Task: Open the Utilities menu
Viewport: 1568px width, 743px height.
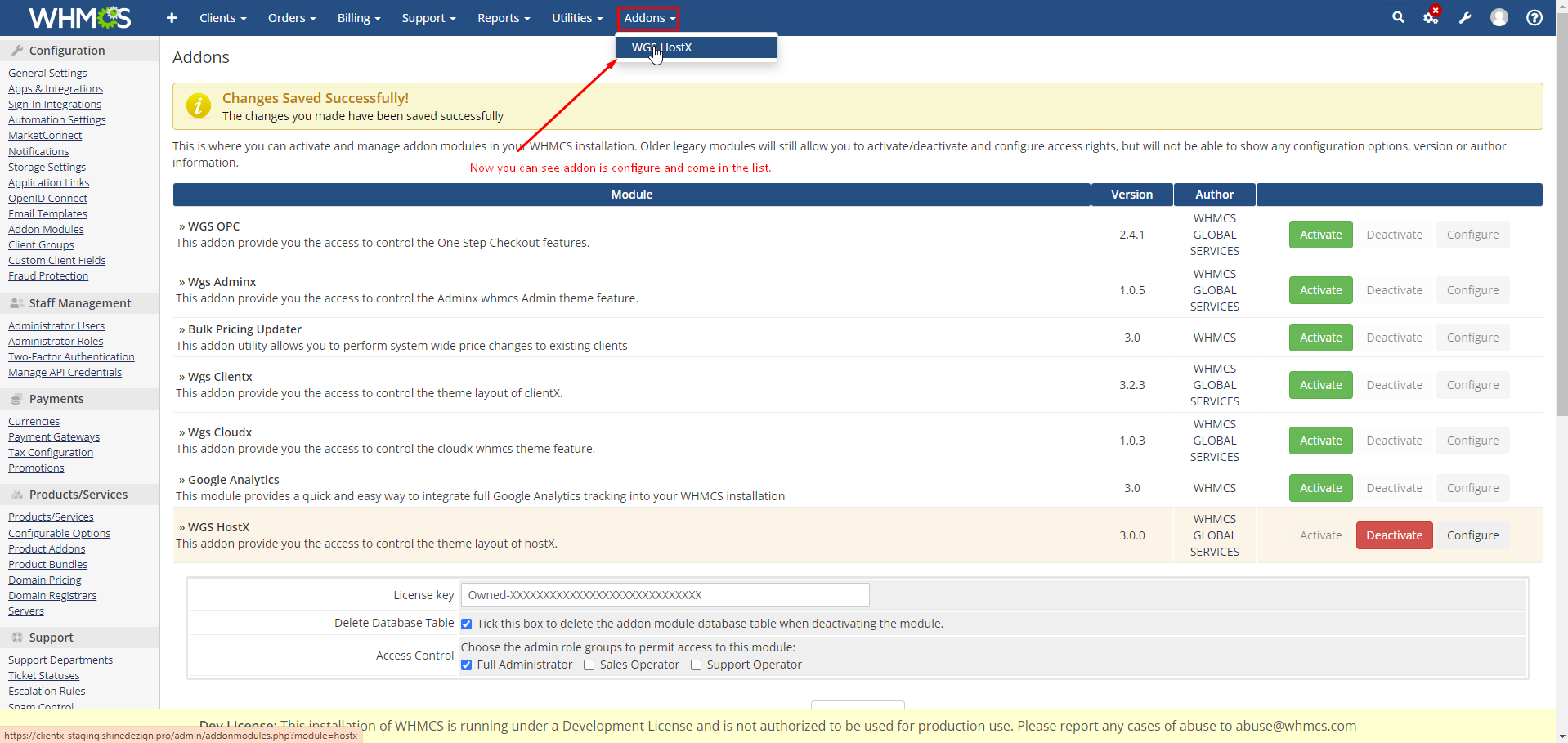Action: (x=576, y=18)
